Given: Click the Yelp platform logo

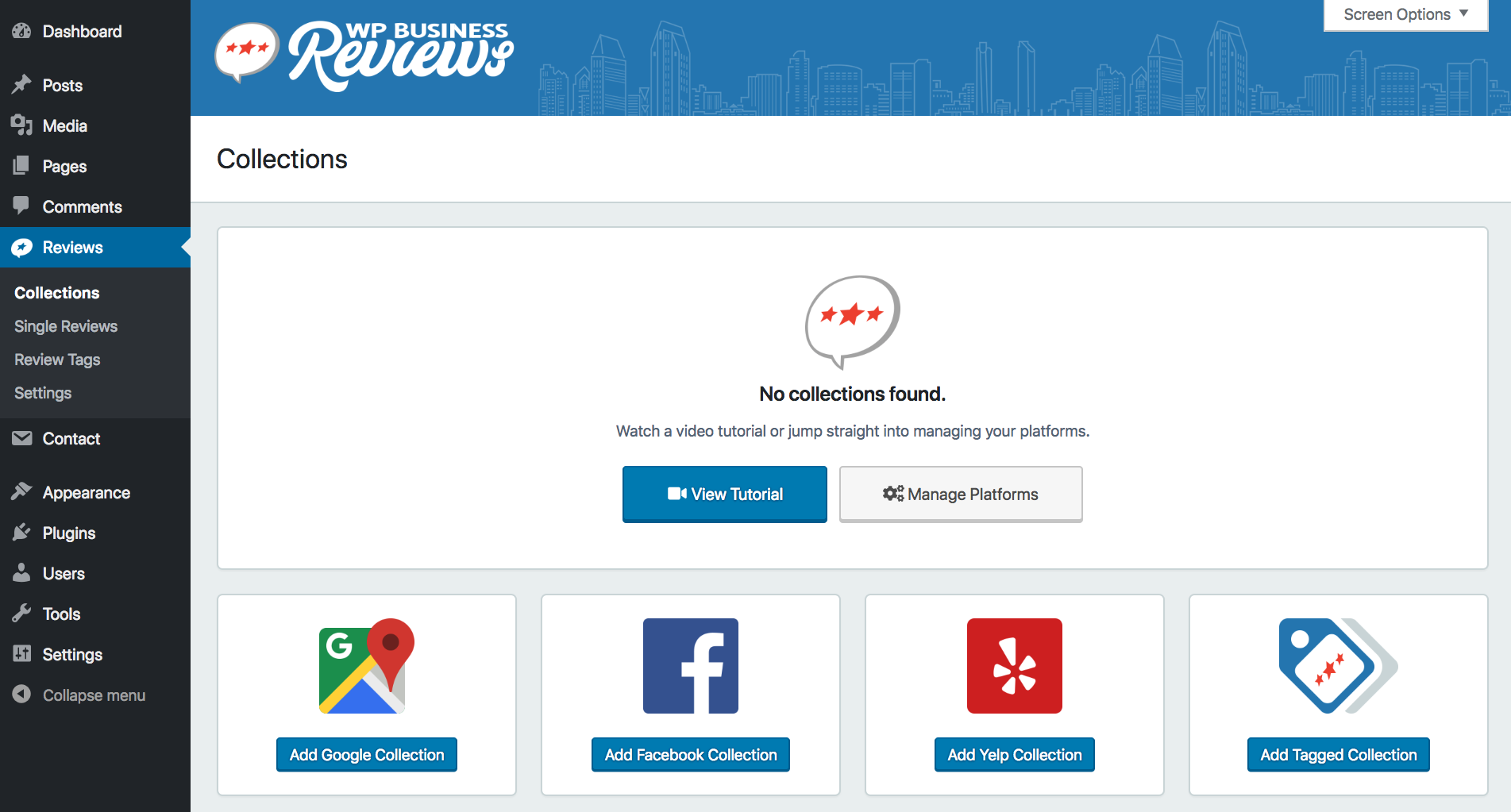Looking at the screenshot, I should [1015, 666].
